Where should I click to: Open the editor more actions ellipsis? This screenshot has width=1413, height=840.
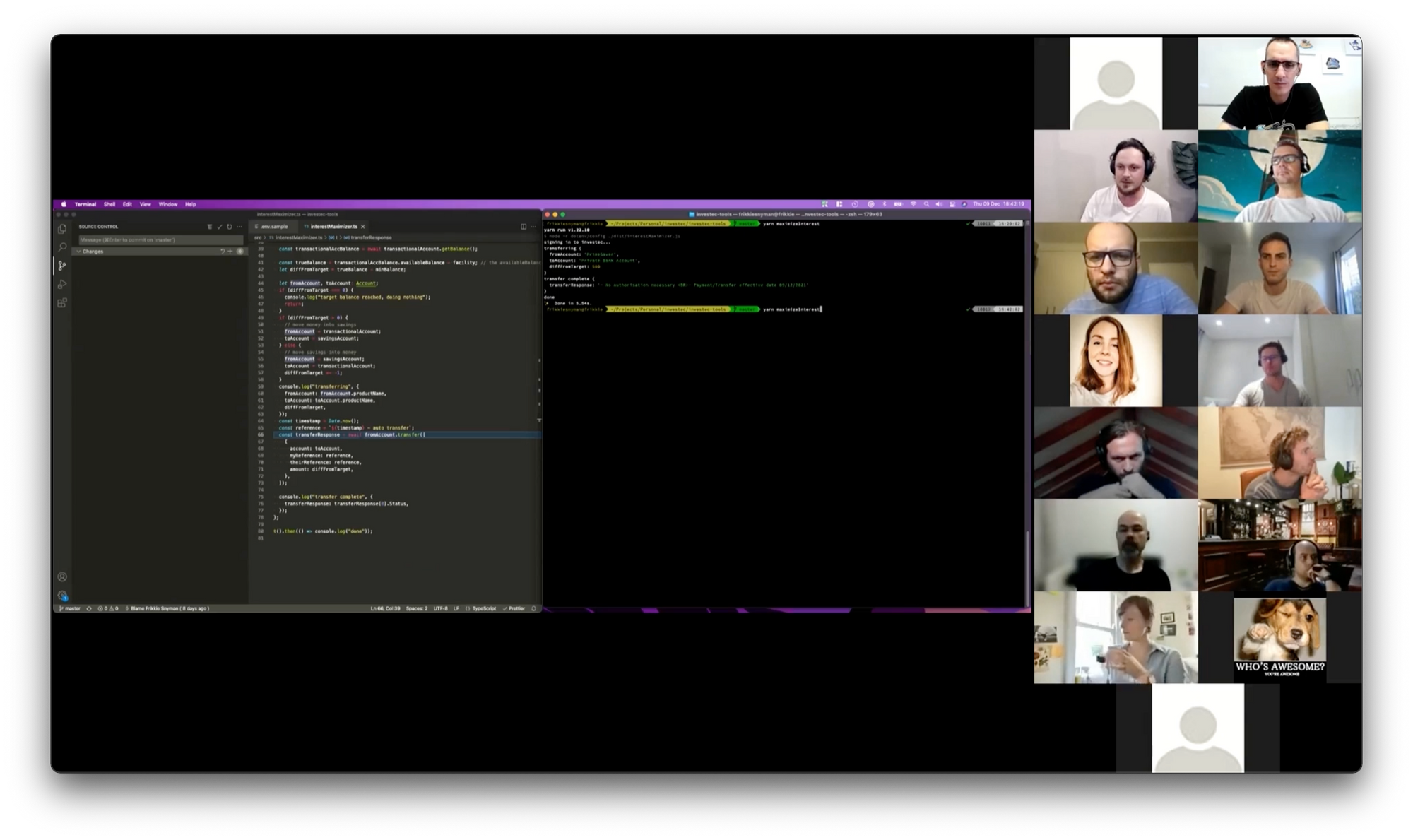(x=533, y=227)
